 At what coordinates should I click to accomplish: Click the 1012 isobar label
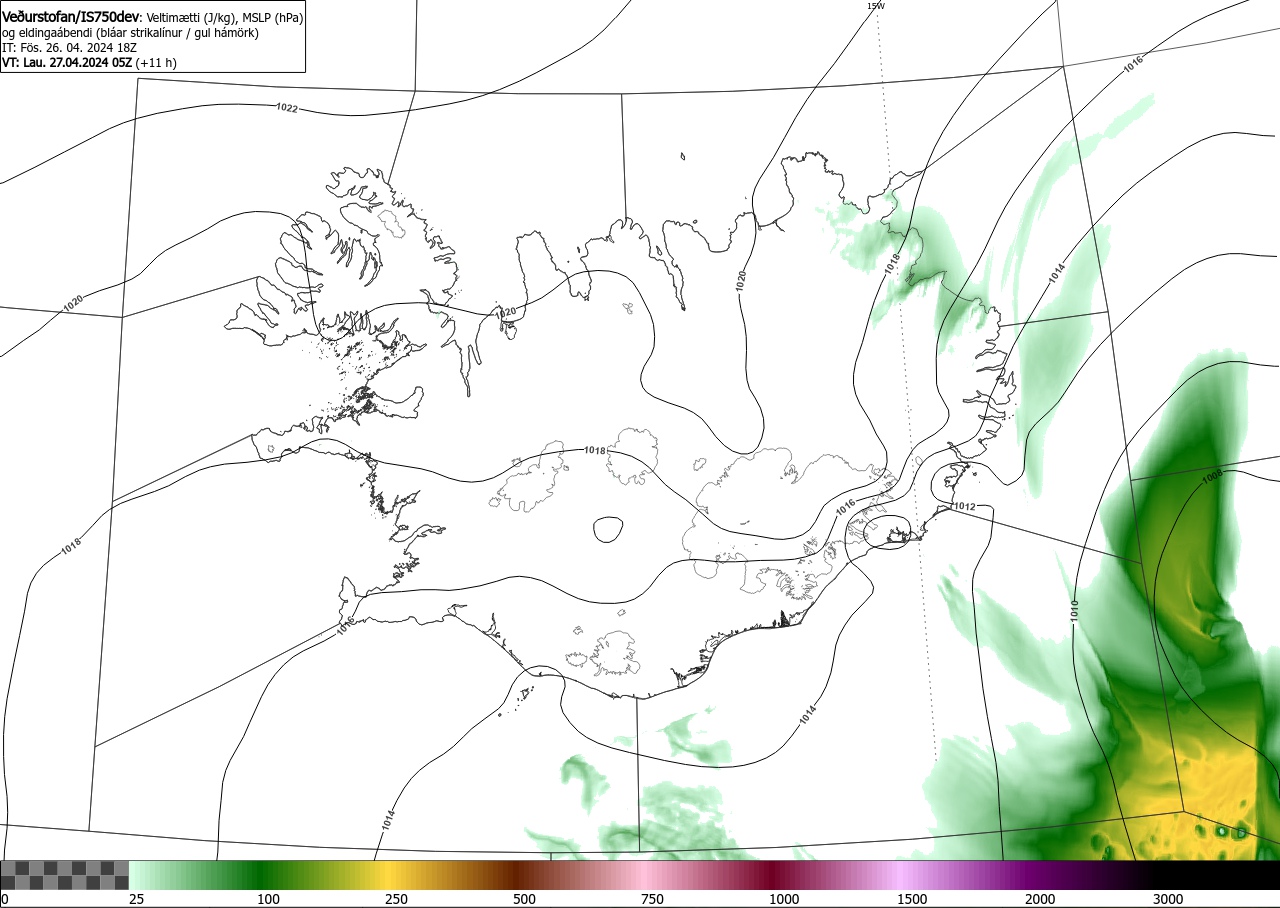pyautogui.click(x=964, y=507)
